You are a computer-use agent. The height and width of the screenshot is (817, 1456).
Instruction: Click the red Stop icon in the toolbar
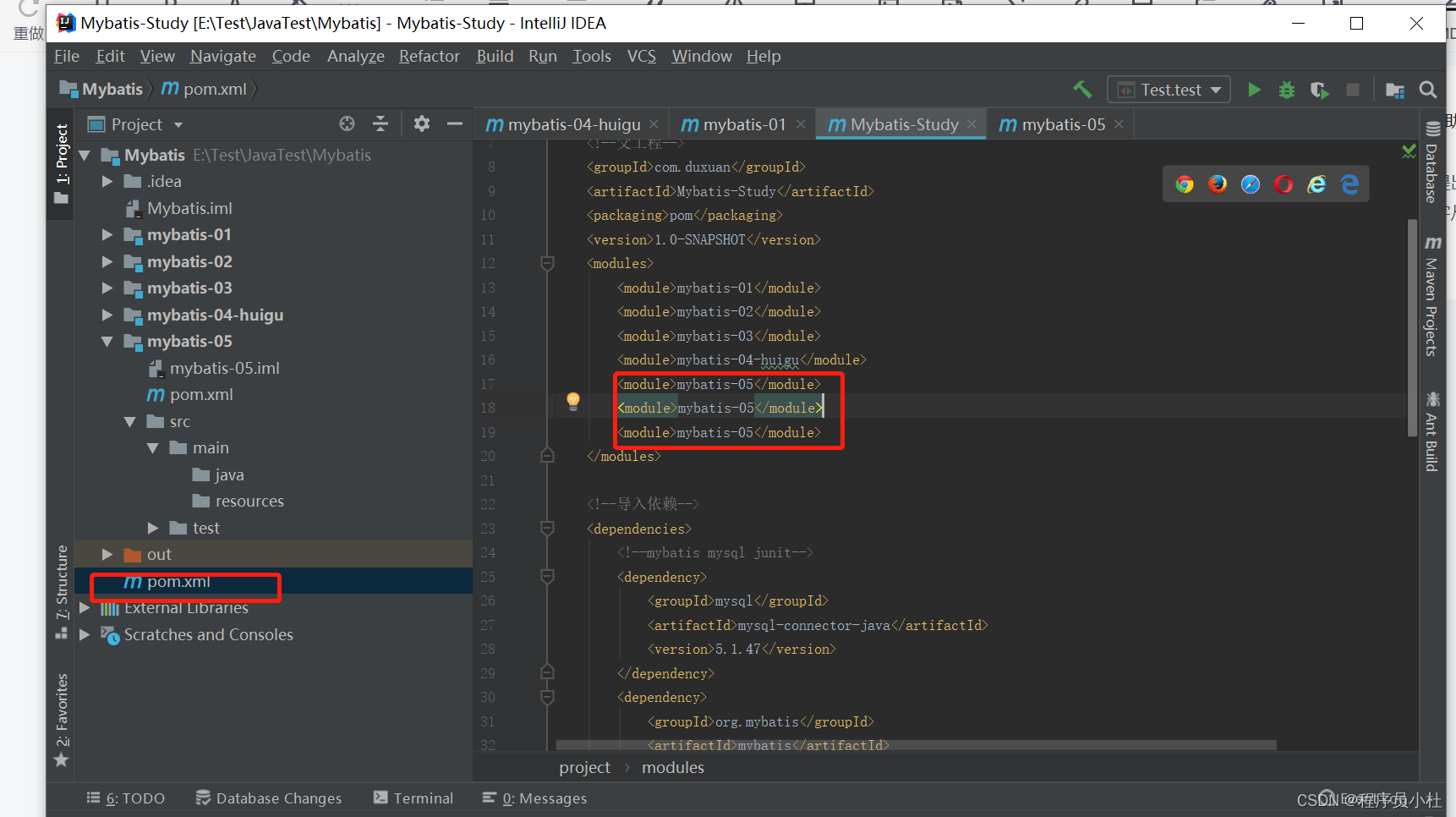(x=1352, y=89)
